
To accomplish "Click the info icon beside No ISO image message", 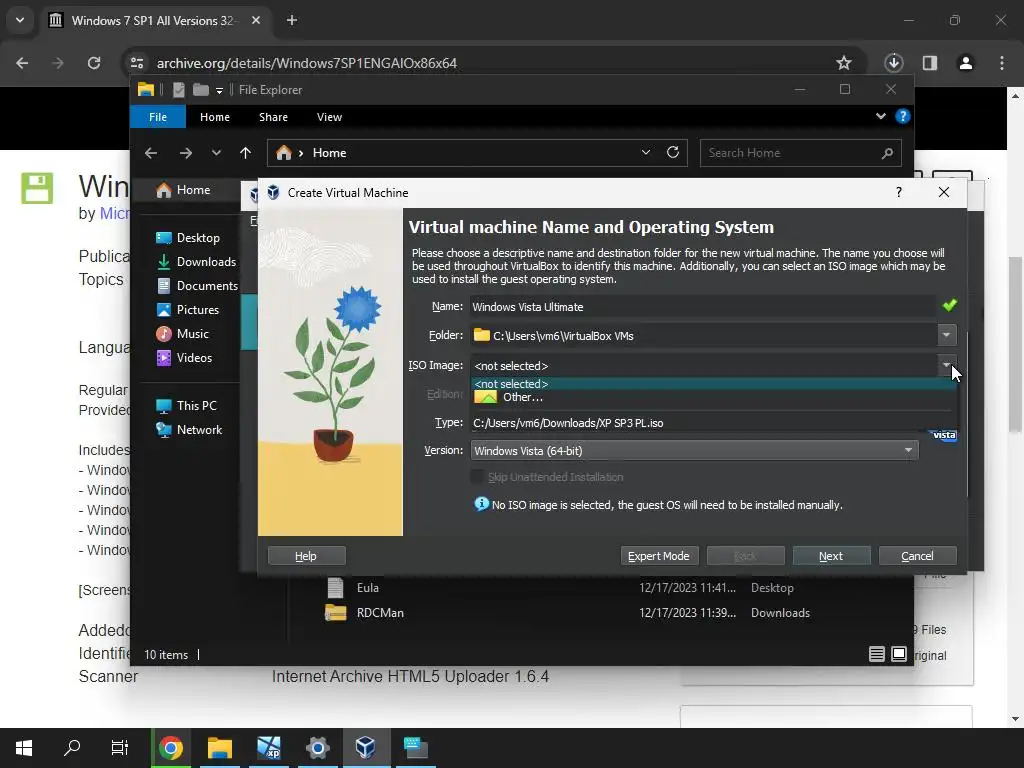I will pos(481,504).
